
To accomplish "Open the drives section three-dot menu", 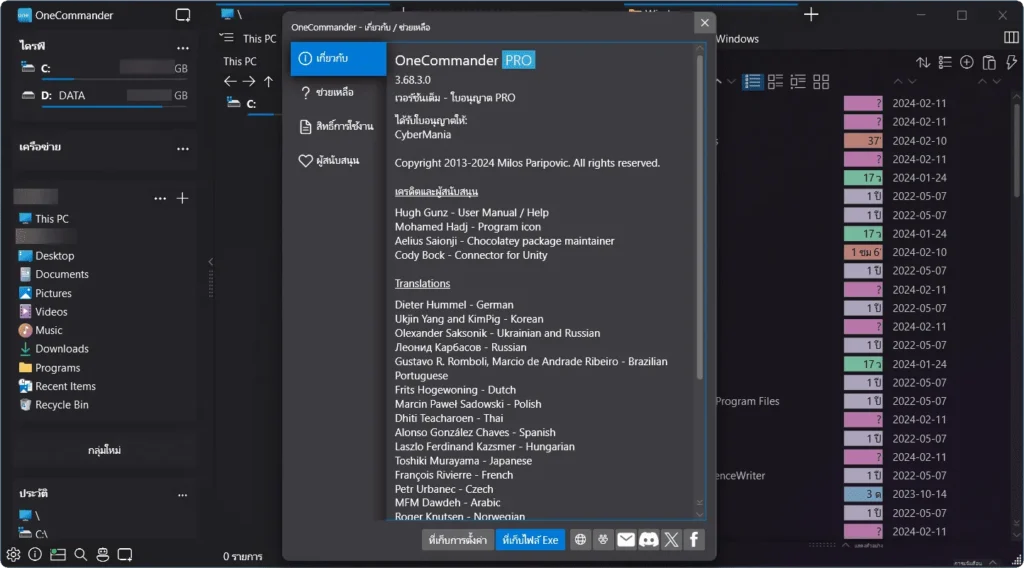I will (182, 47).
